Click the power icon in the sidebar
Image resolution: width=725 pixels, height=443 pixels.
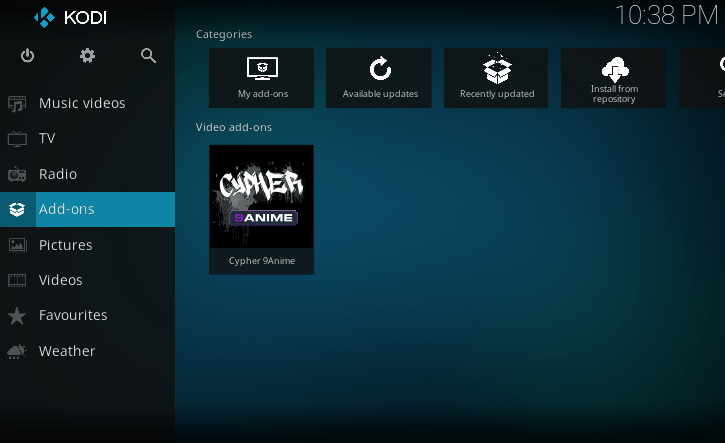click(27, 56)
